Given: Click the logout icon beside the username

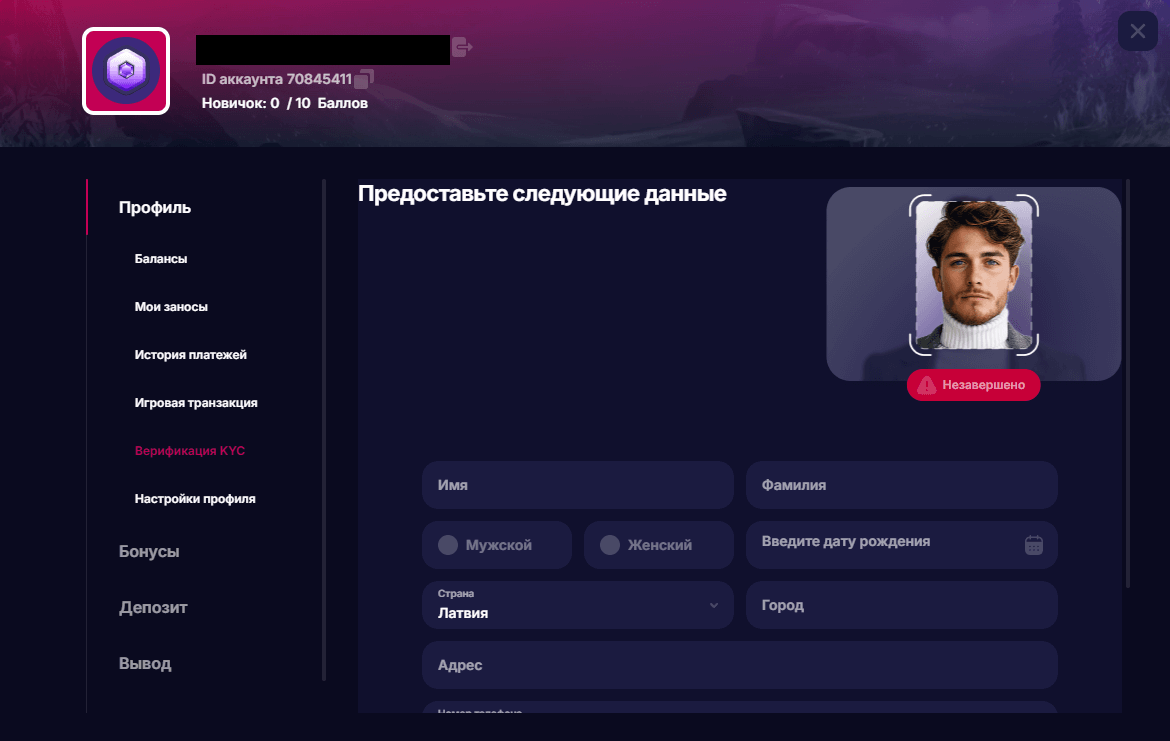Looking at the screenshot, I should click(461, 47).
